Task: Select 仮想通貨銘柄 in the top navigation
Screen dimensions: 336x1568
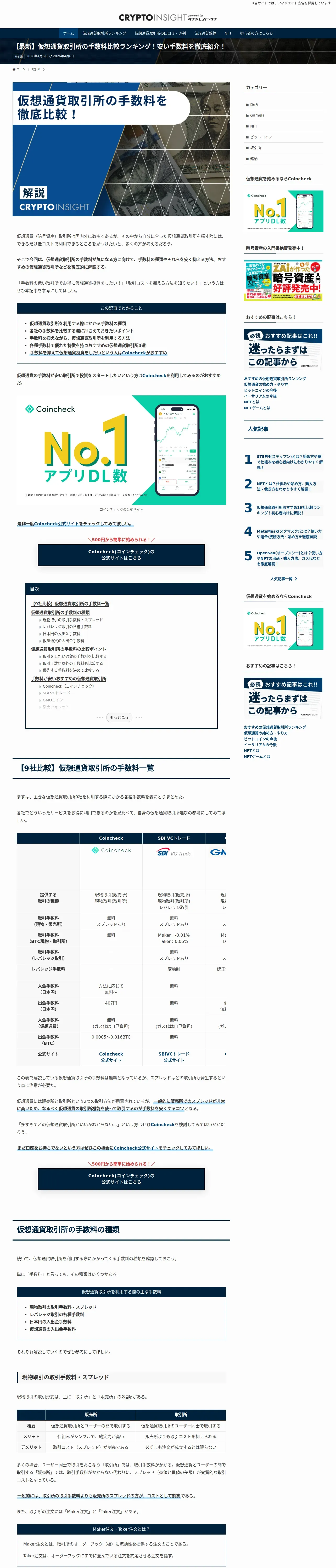Action: point(205,33)
